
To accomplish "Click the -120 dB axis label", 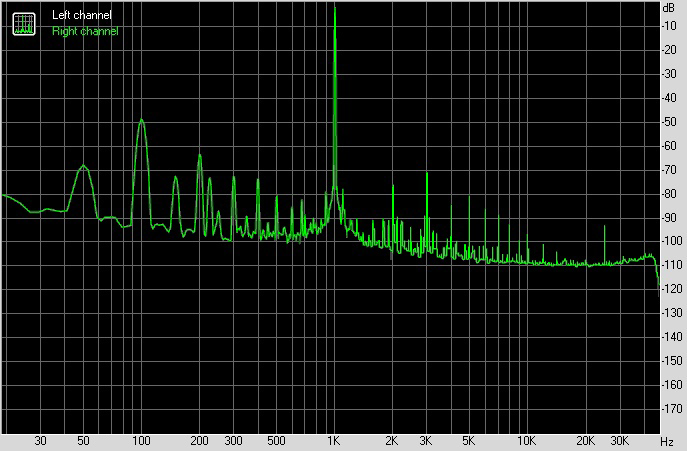I will pos(671,289).
